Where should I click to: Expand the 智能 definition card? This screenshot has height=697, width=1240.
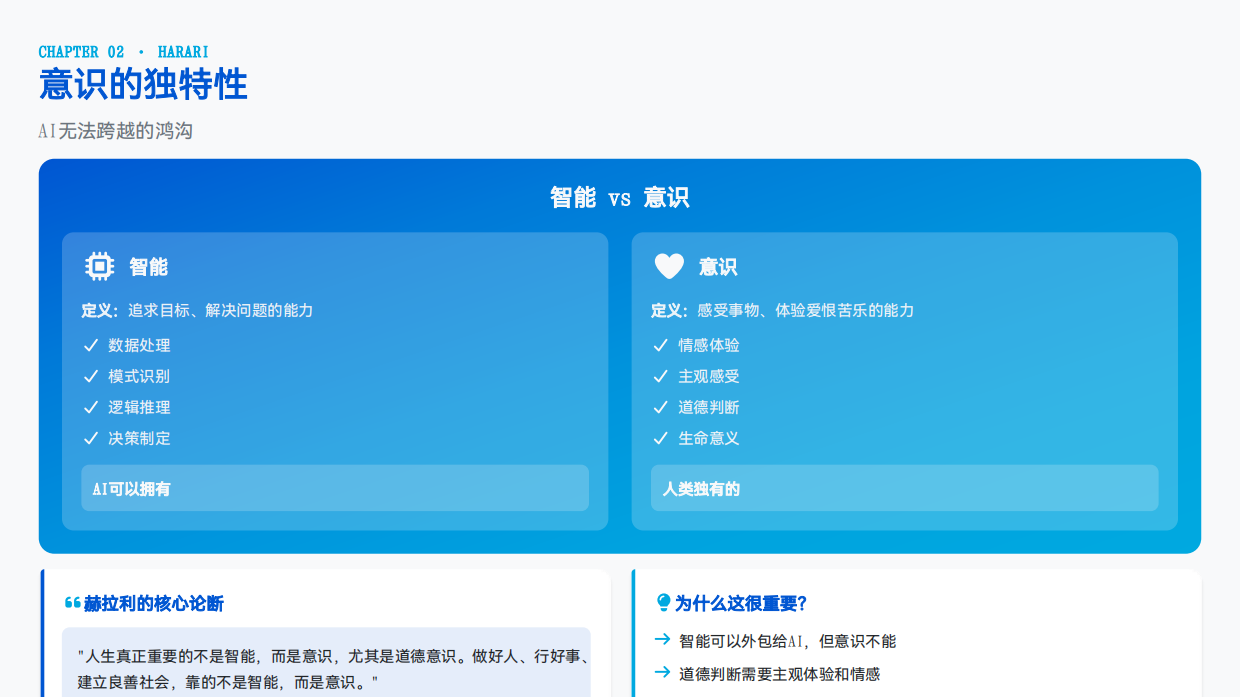point(335,380)
